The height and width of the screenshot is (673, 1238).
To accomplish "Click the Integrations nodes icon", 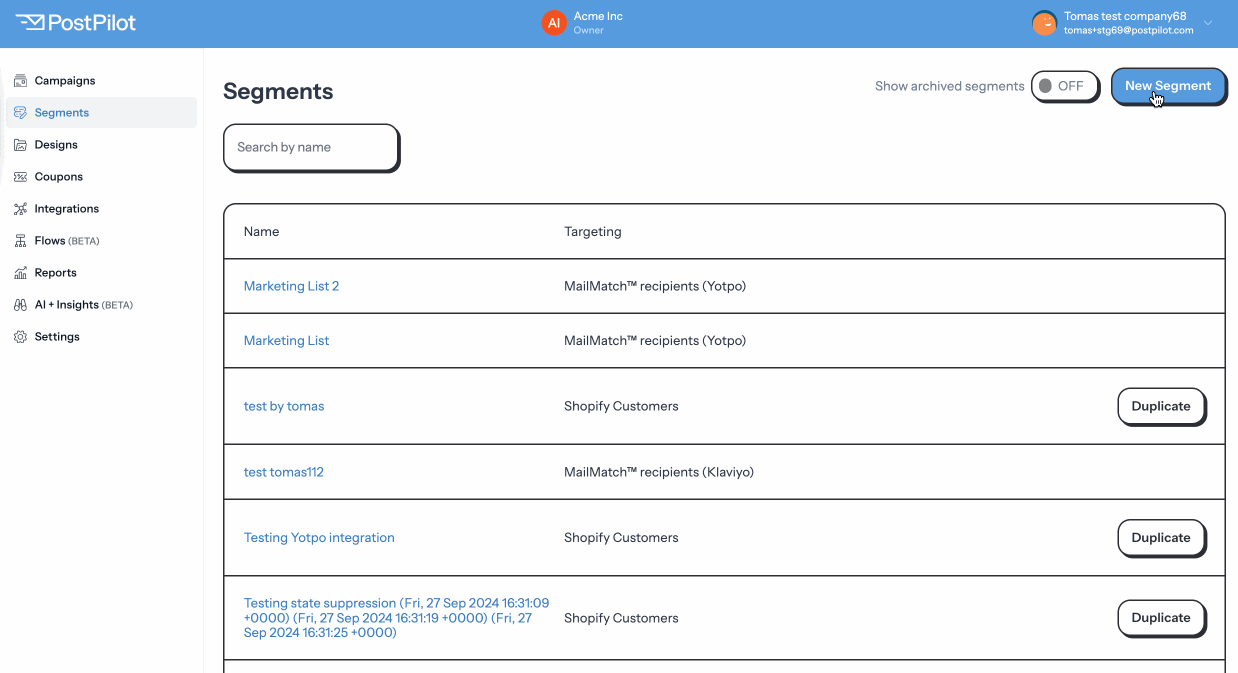I will [20, 209].
